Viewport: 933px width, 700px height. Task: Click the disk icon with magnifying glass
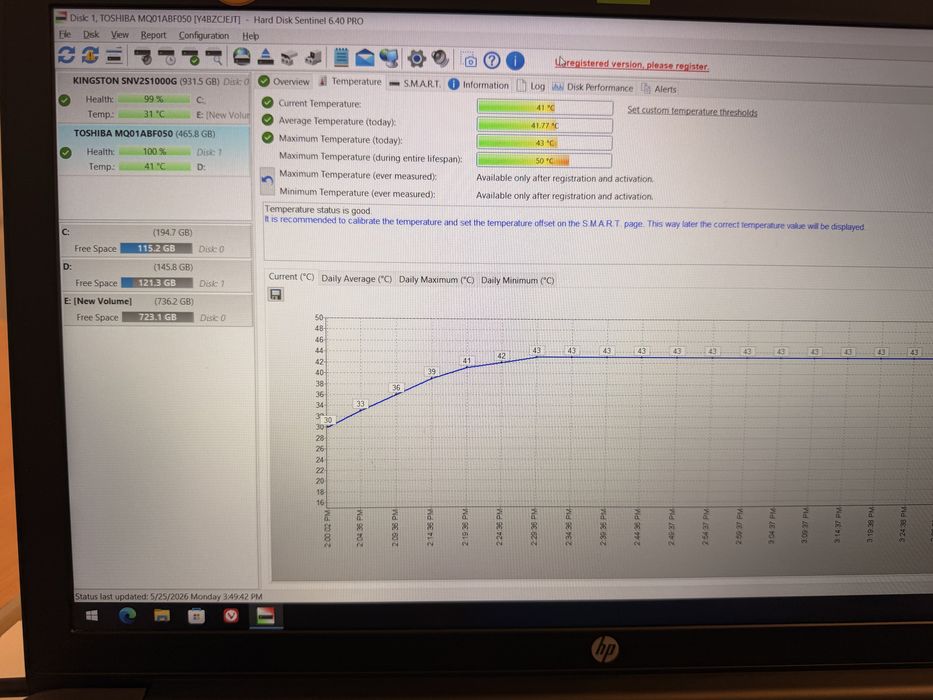(214, 57)
